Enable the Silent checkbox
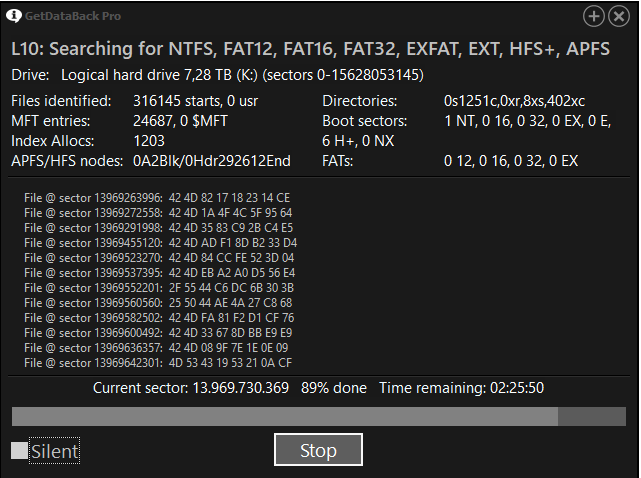The width and height of the screenshot is (641, 478). click(19, 451)
